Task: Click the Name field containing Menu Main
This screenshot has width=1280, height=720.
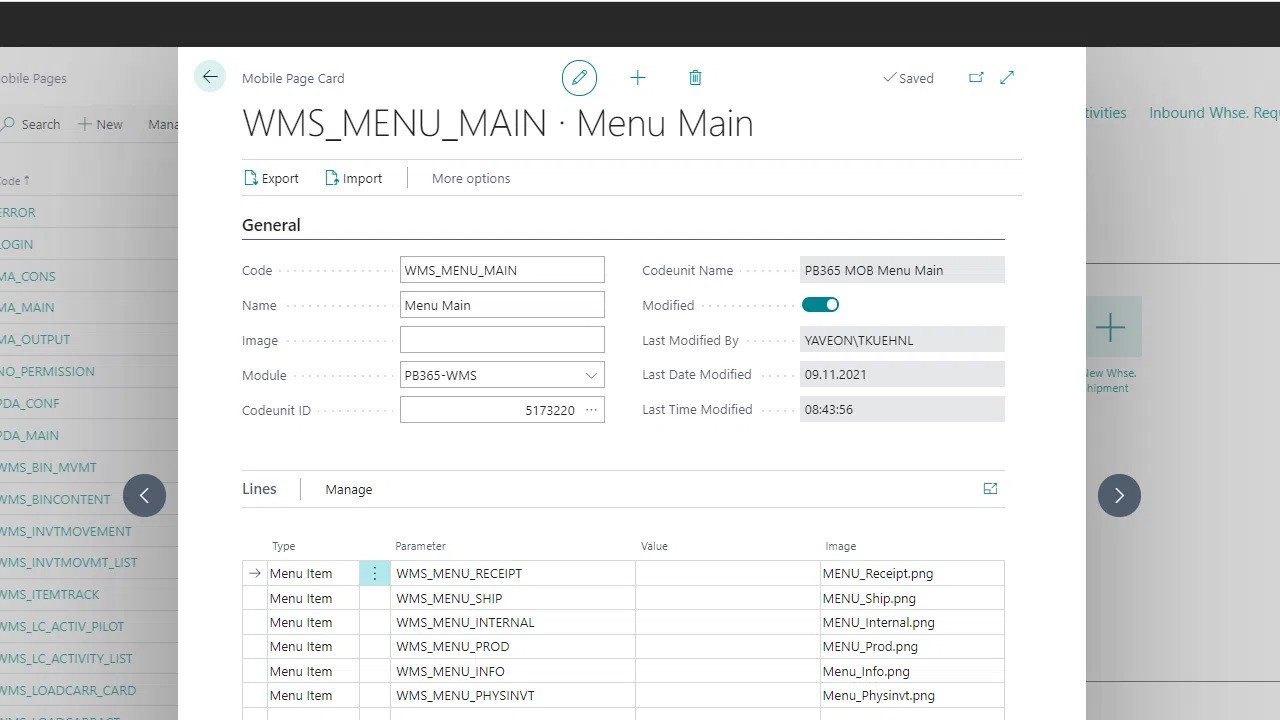Action: [x=502, y=305]
